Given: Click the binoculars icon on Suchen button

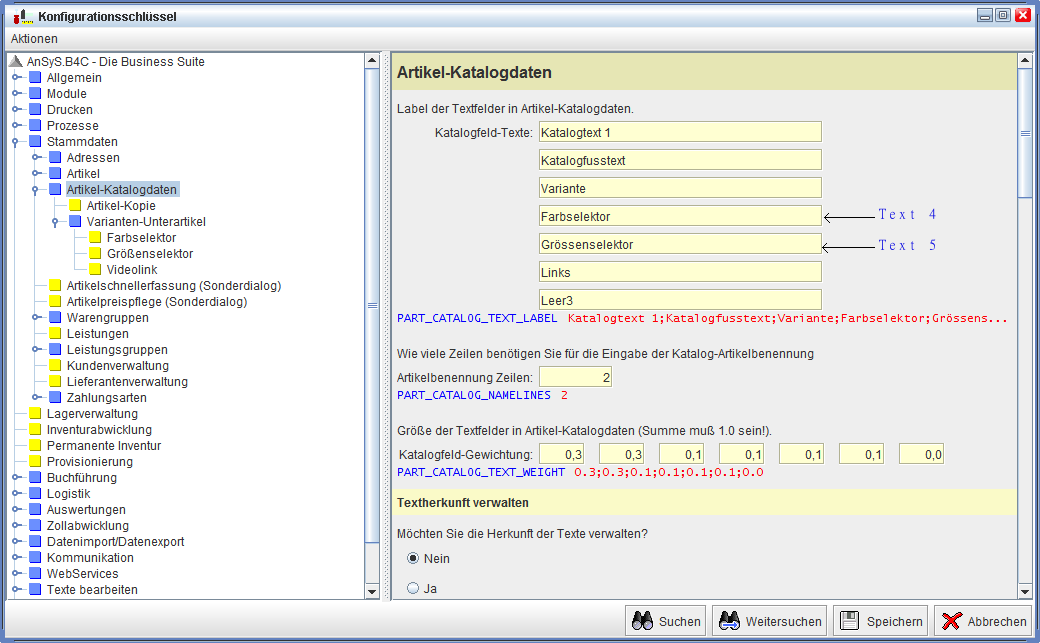Looking at the screenshot, I should pos(642,621).
